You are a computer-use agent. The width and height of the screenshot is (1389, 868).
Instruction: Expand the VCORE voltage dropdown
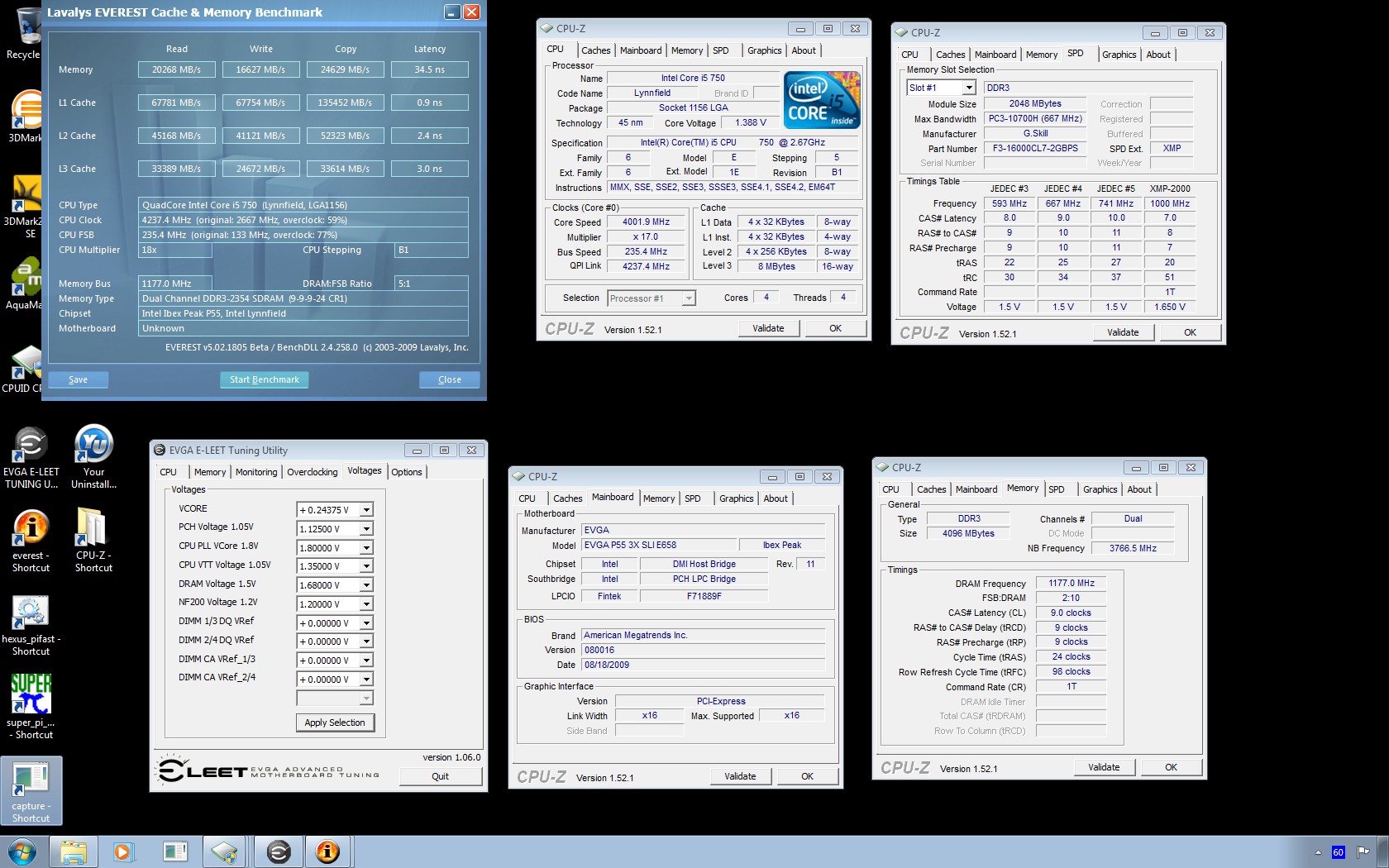tap(366, 510)
